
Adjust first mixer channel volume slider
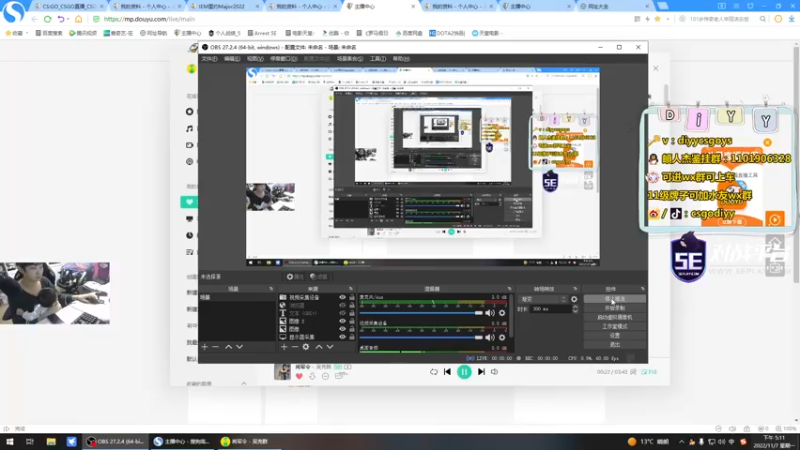(421, 313)
